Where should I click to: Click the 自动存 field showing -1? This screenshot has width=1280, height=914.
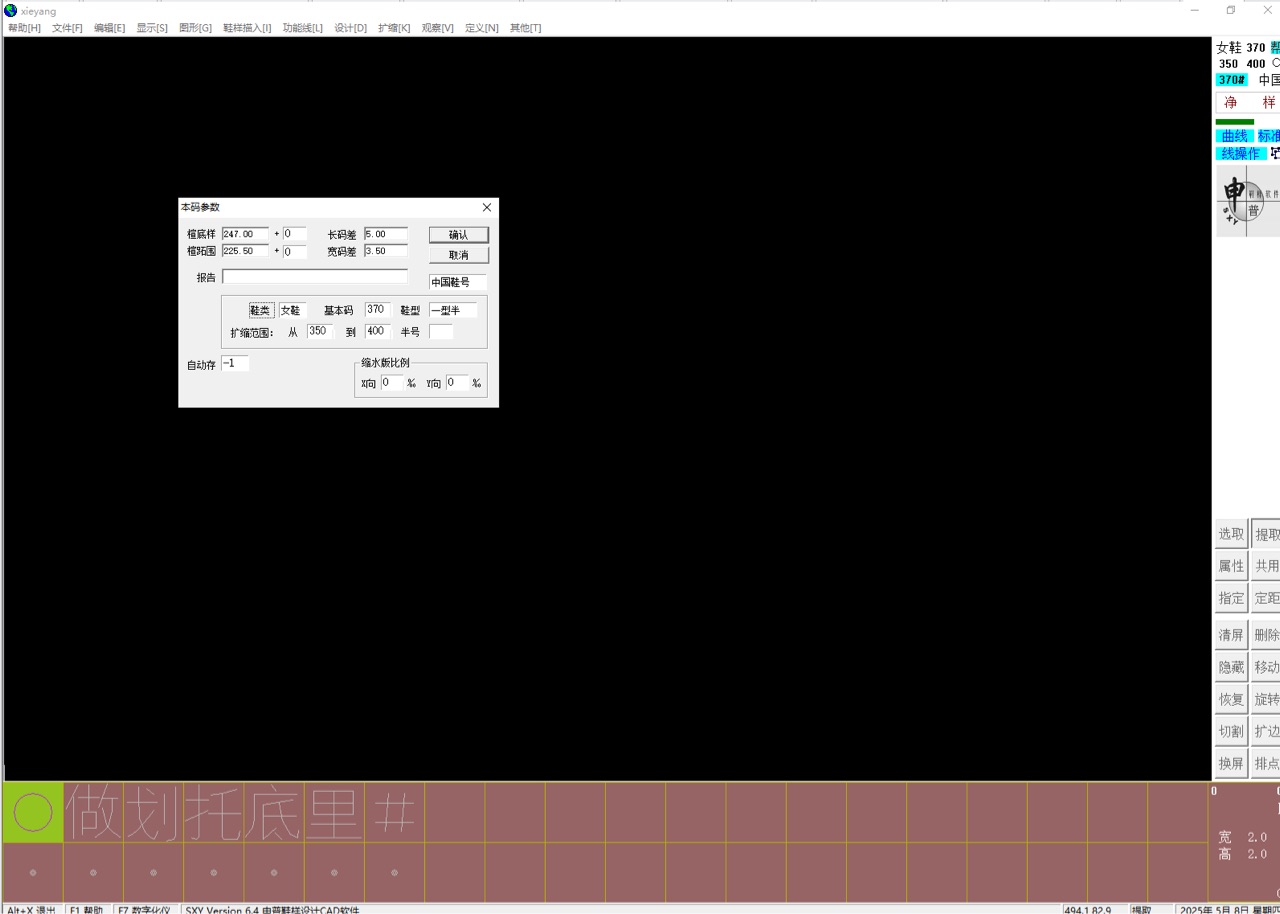pos(235,364)
